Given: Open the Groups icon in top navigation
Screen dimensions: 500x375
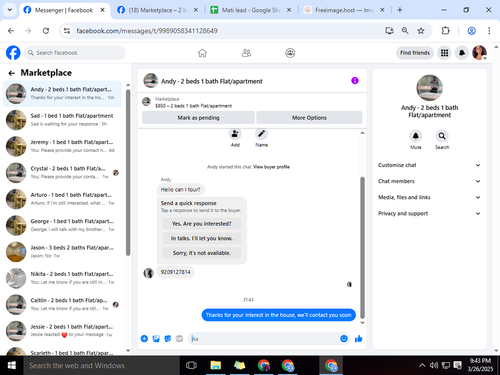Looking at the screenshot, I should click(290, 53).
